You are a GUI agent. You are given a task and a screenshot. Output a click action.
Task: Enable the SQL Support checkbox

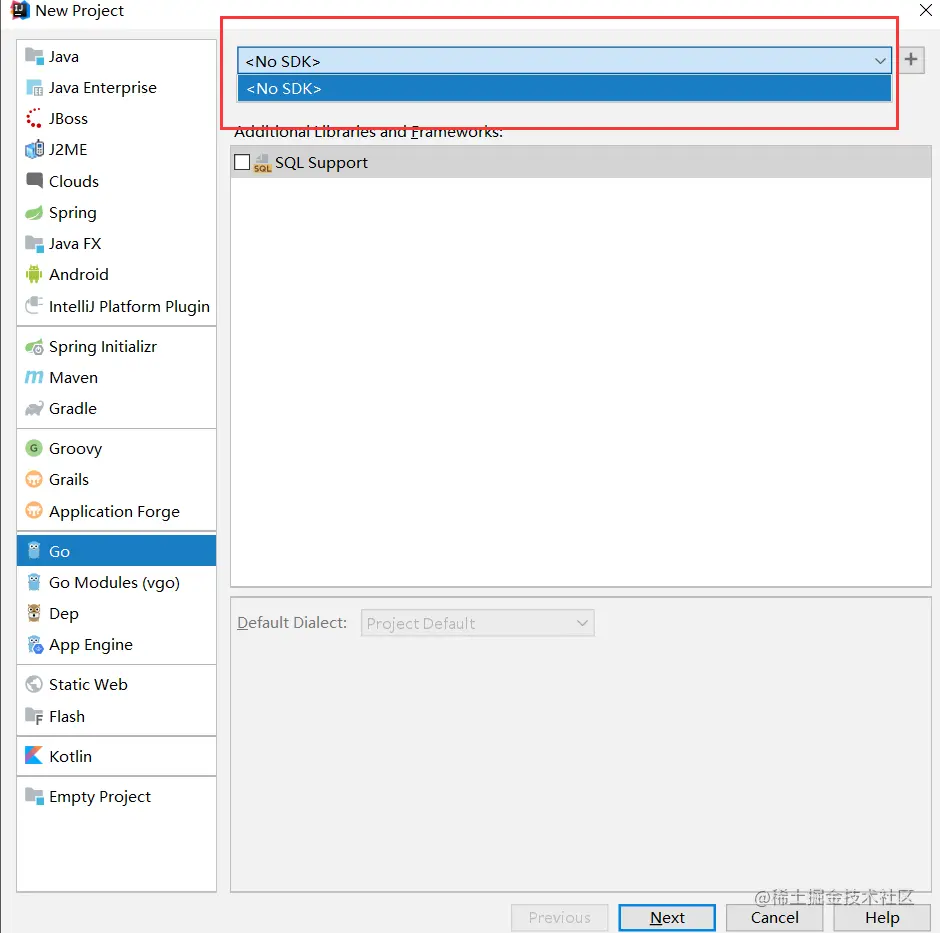[242, 162]
